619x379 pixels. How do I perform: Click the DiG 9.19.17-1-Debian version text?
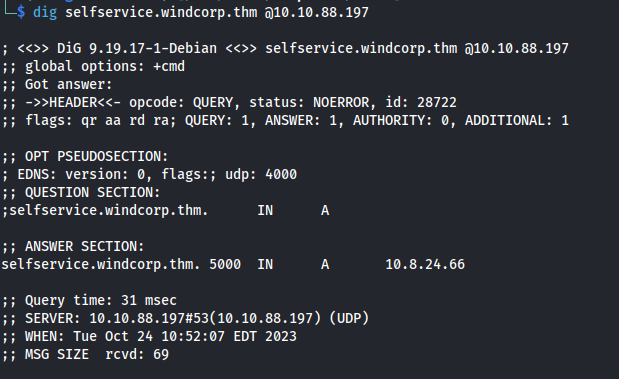tap(137, 49)
